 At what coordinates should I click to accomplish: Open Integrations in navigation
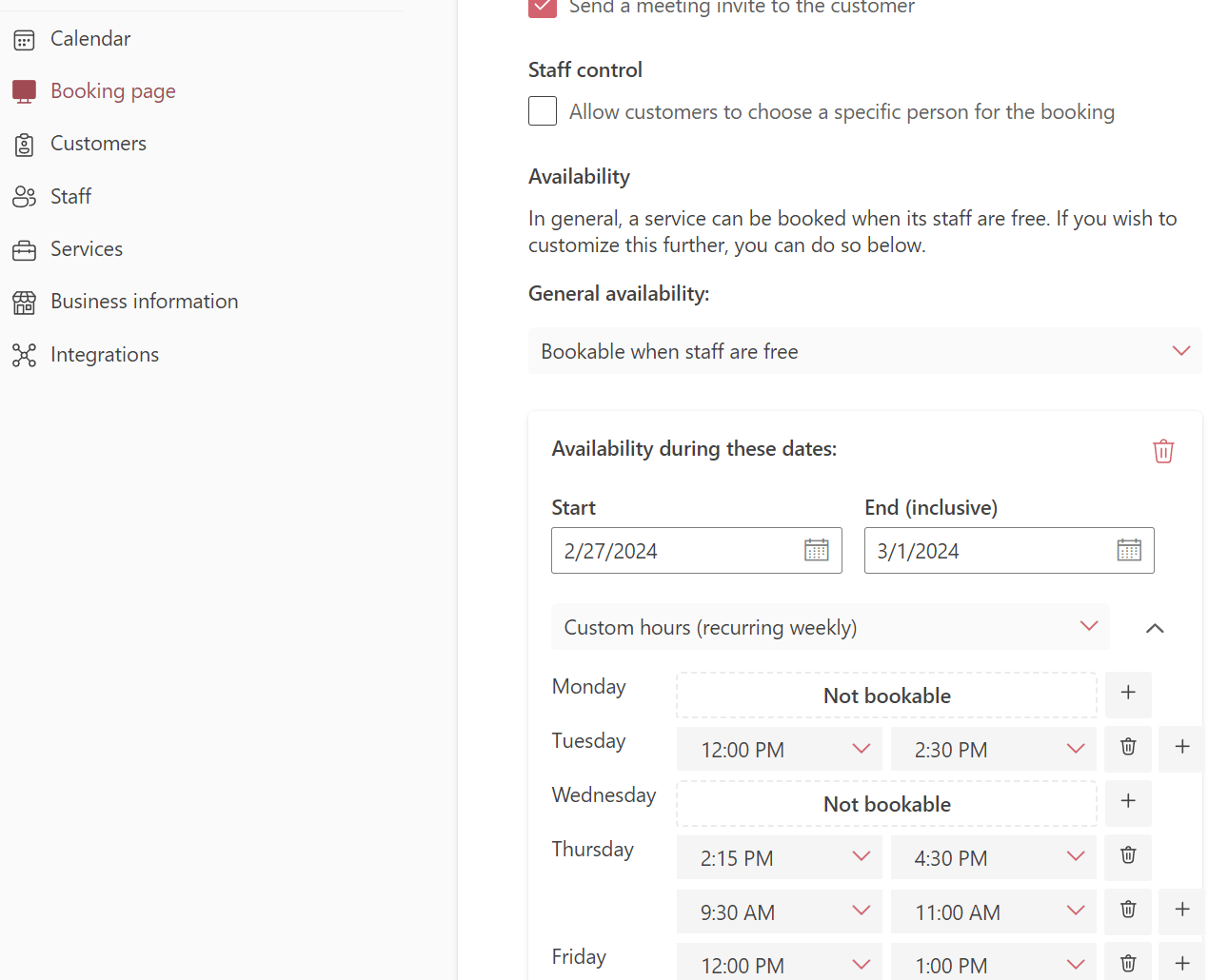point(105,355)
